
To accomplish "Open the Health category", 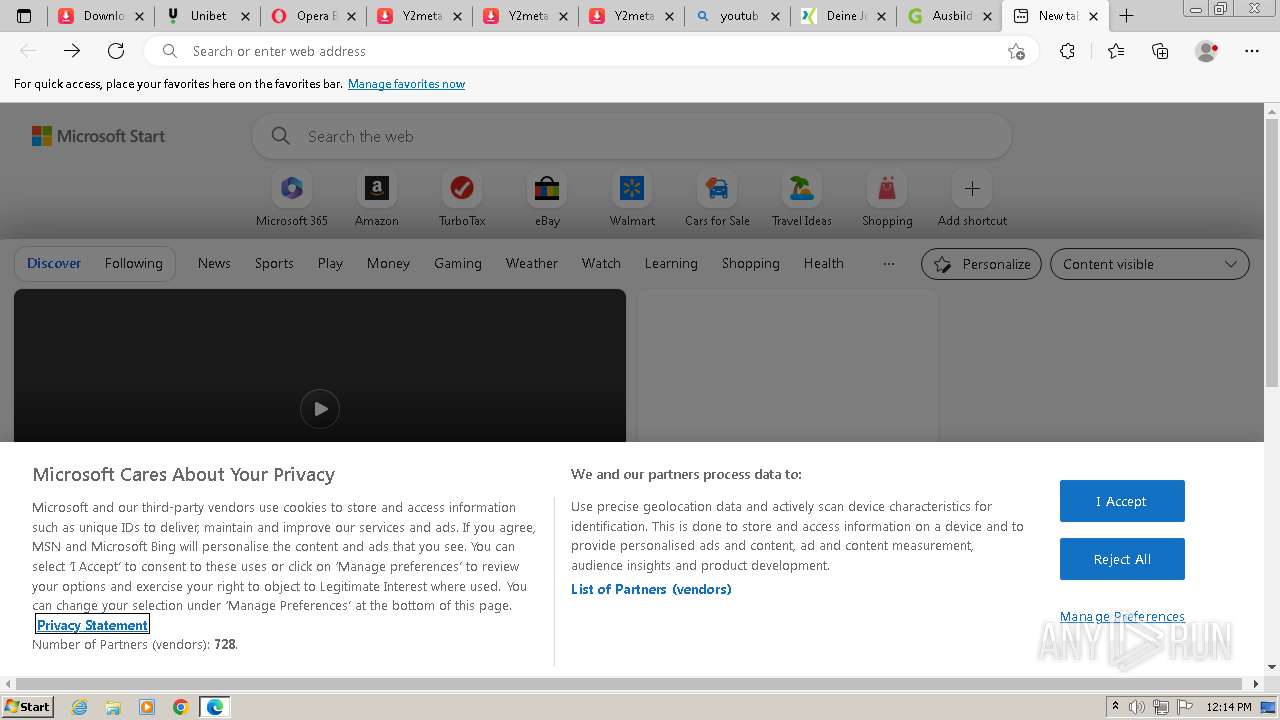I will [824, 263].
